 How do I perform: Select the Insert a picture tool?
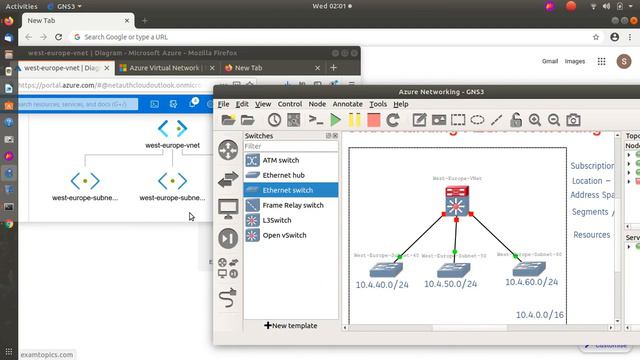pyautogui.click(x=439, y=120)
